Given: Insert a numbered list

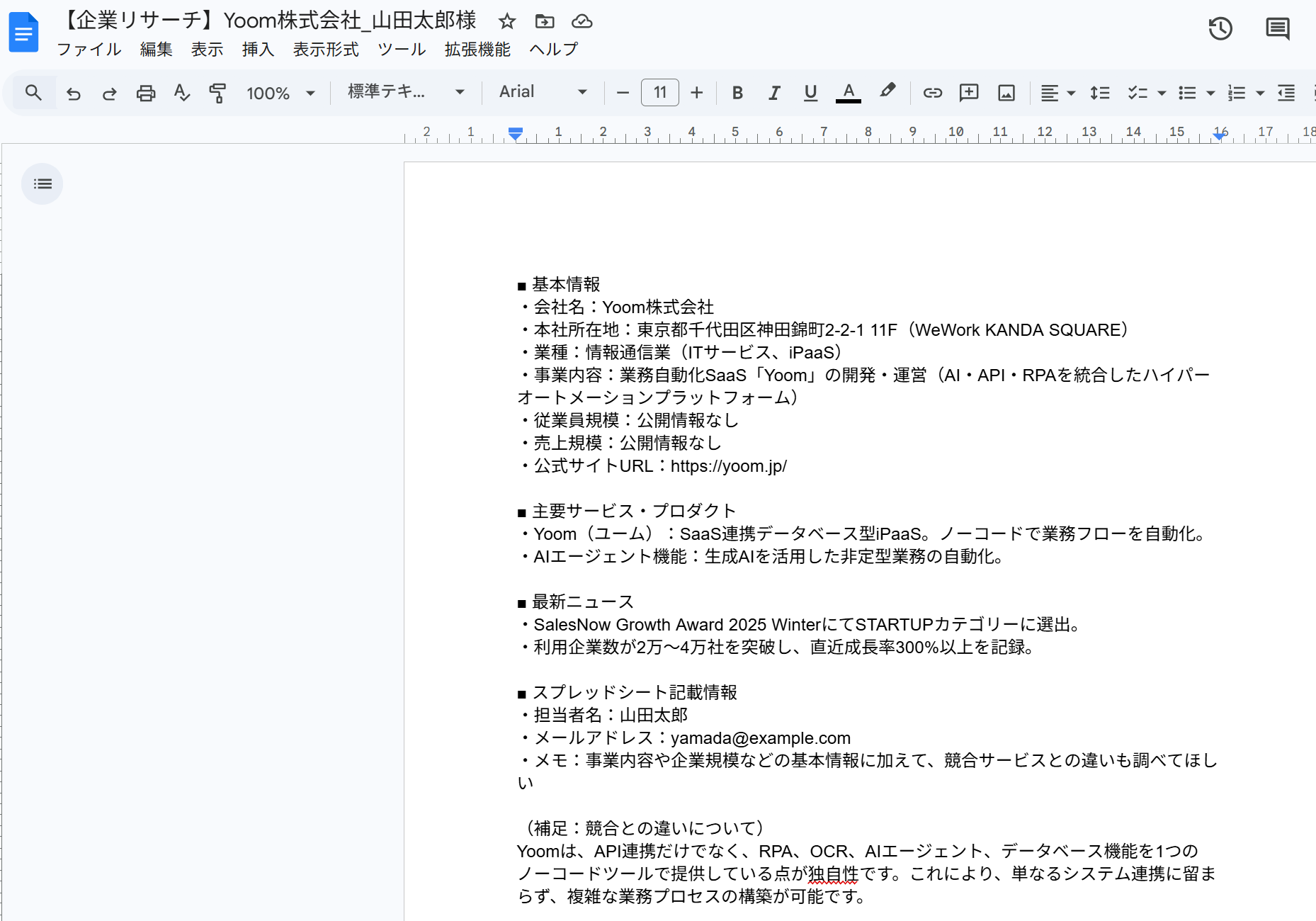Looking at the screenshot, I should click(x=1237, y=93).
